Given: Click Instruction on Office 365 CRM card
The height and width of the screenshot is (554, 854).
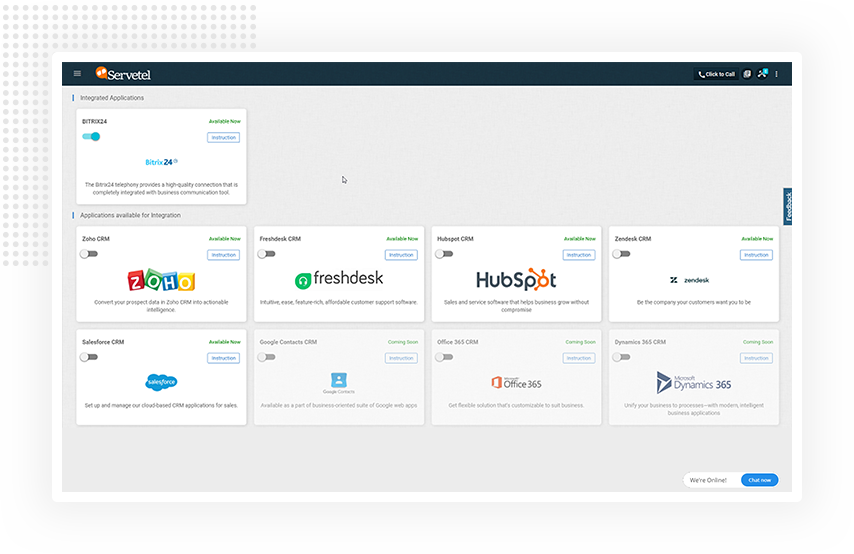Looking at the screenshot, I should click(578, 358).
